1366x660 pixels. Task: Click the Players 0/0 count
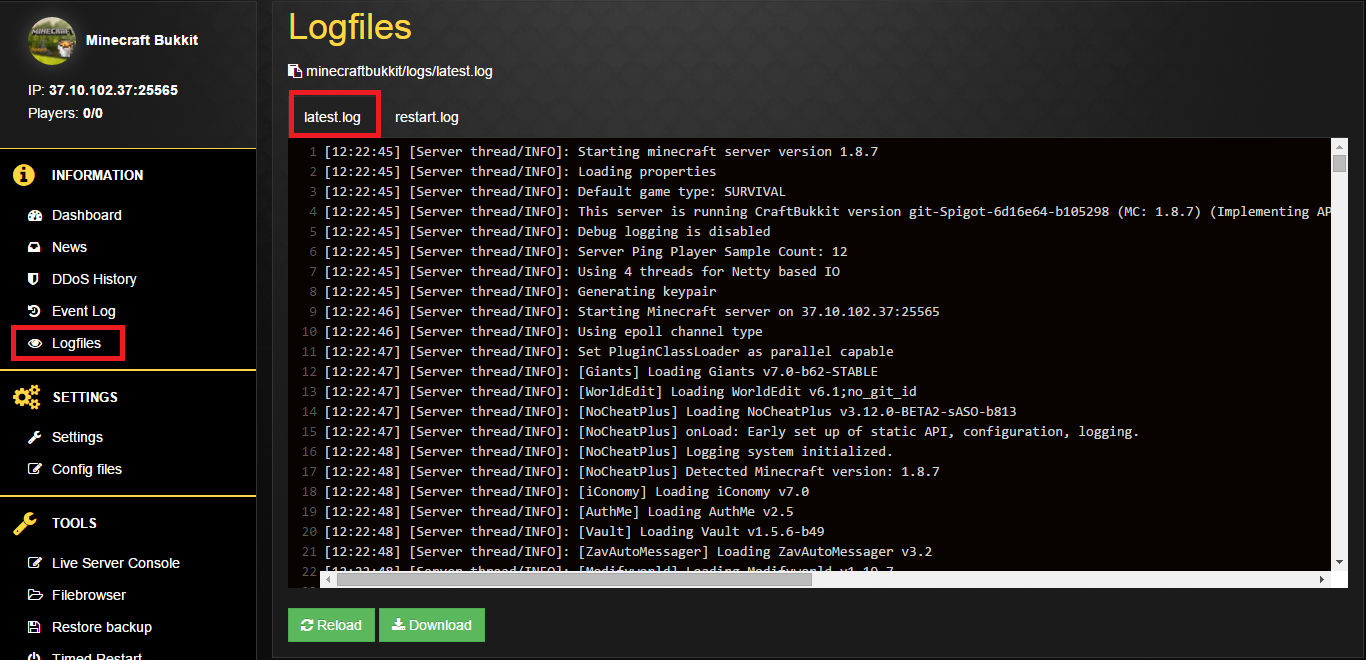[x=65, y=113]
